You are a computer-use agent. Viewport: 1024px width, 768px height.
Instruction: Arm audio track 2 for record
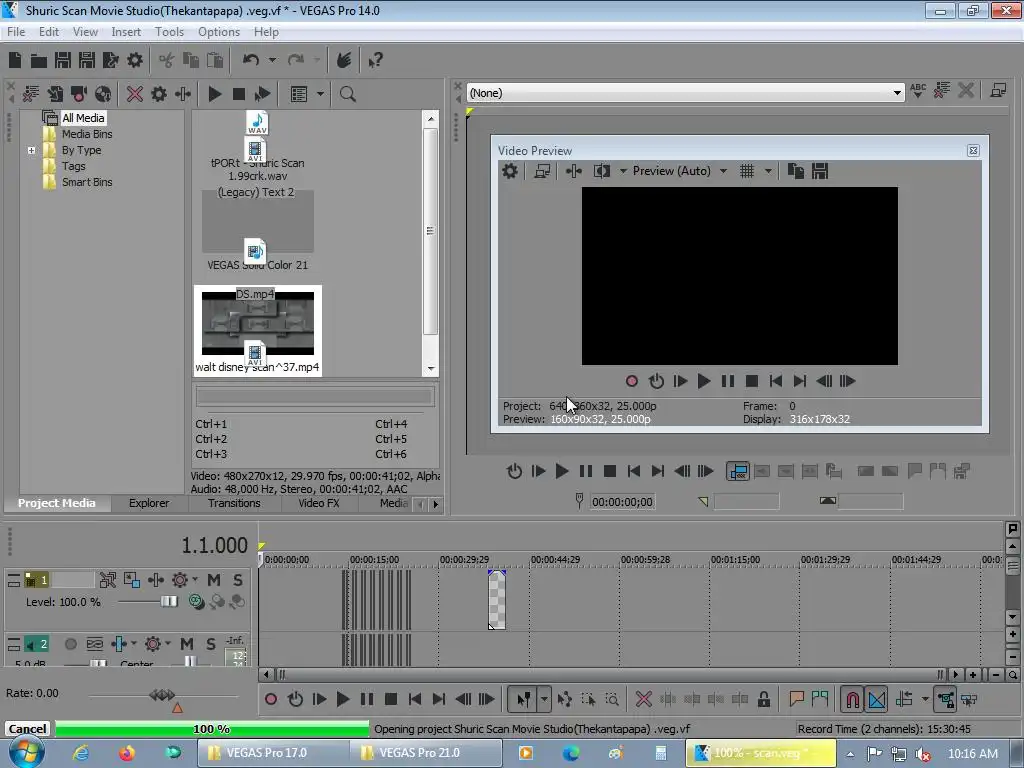71,644
